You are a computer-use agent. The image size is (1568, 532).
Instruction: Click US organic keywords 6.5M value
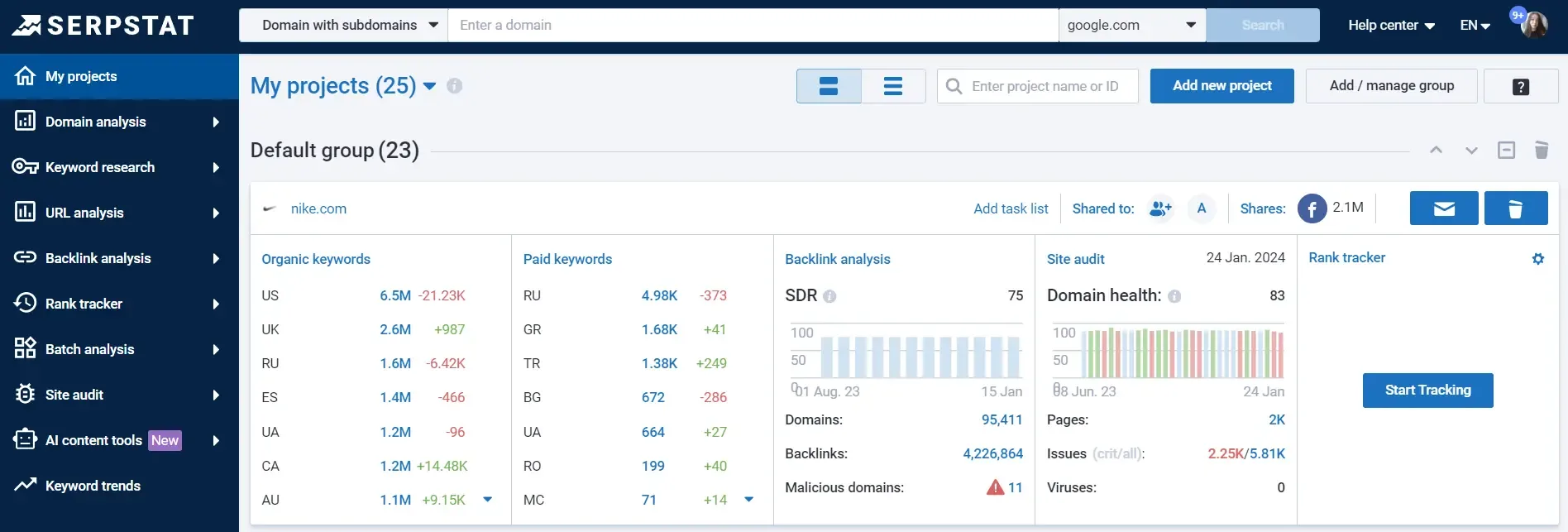395,295
